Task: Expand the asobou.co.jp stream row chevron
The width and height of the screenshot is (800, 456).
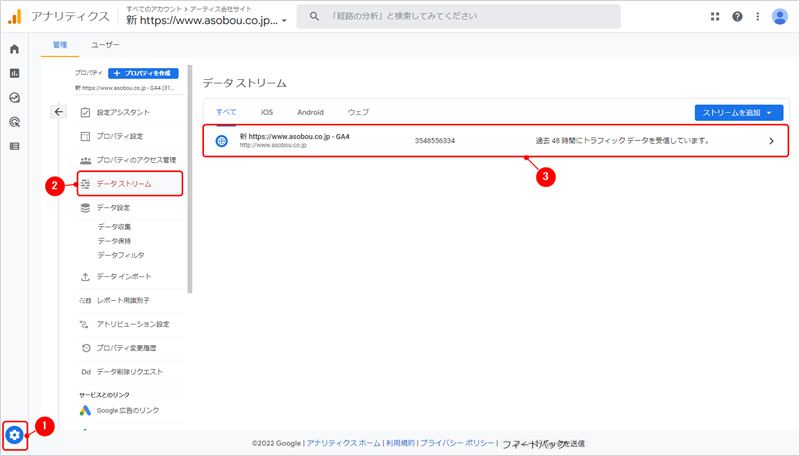Action: (771, 141)
